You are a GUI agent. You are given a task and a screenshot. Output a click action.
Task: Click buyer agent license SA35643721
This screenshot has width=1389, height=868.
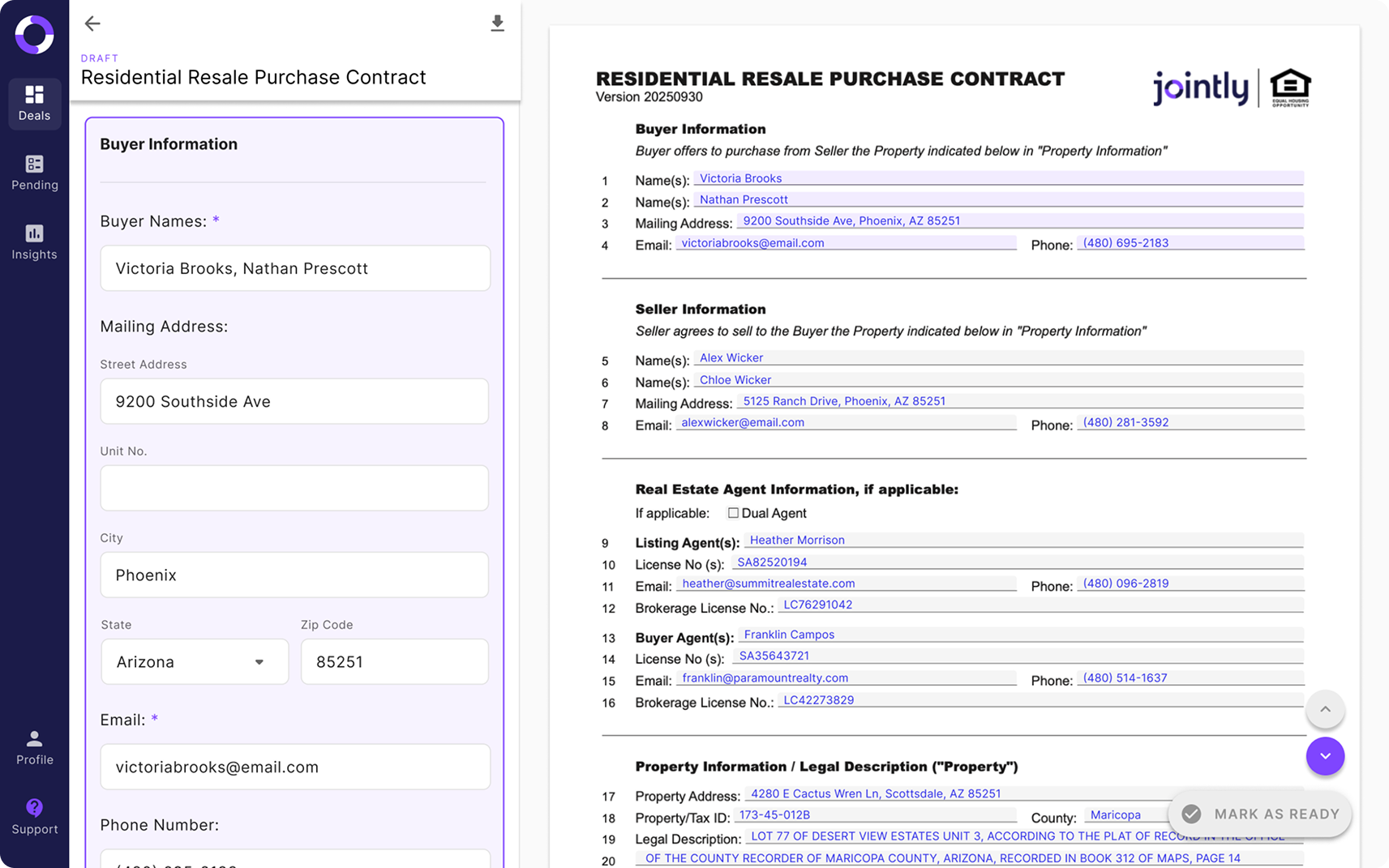[774, 656]
